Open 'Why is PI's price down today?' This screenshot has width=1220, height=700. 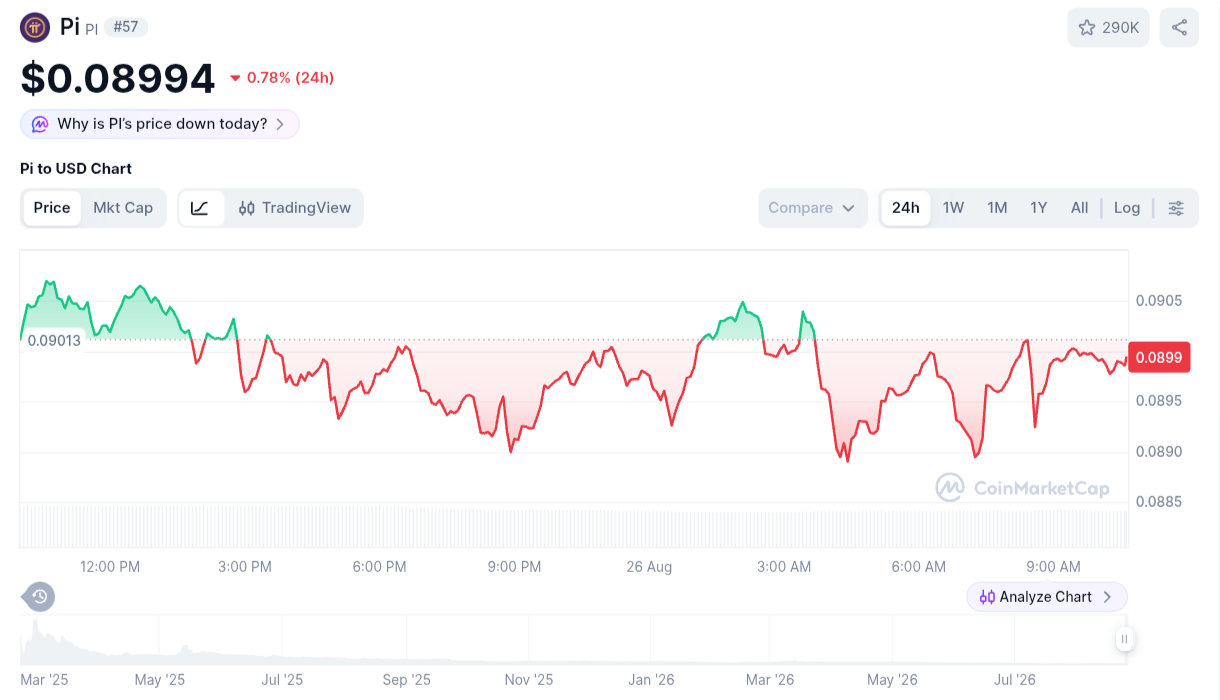pos(160,124)
